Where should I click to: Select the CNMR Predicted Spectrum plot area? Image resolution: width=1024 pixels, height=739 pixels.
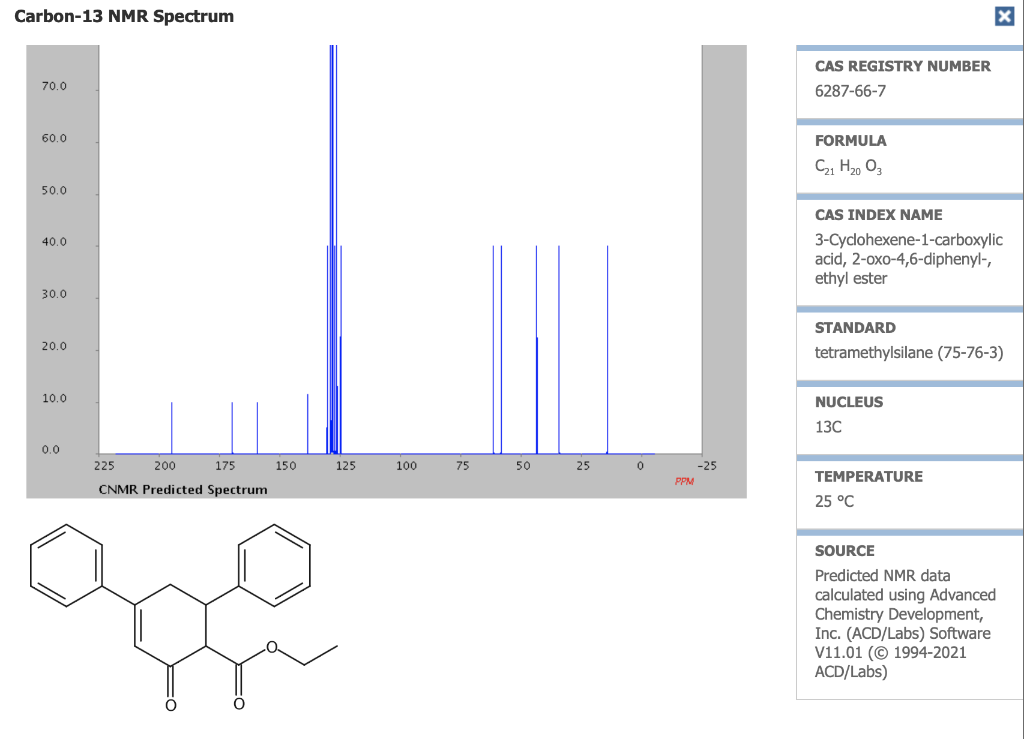(400, 250)
